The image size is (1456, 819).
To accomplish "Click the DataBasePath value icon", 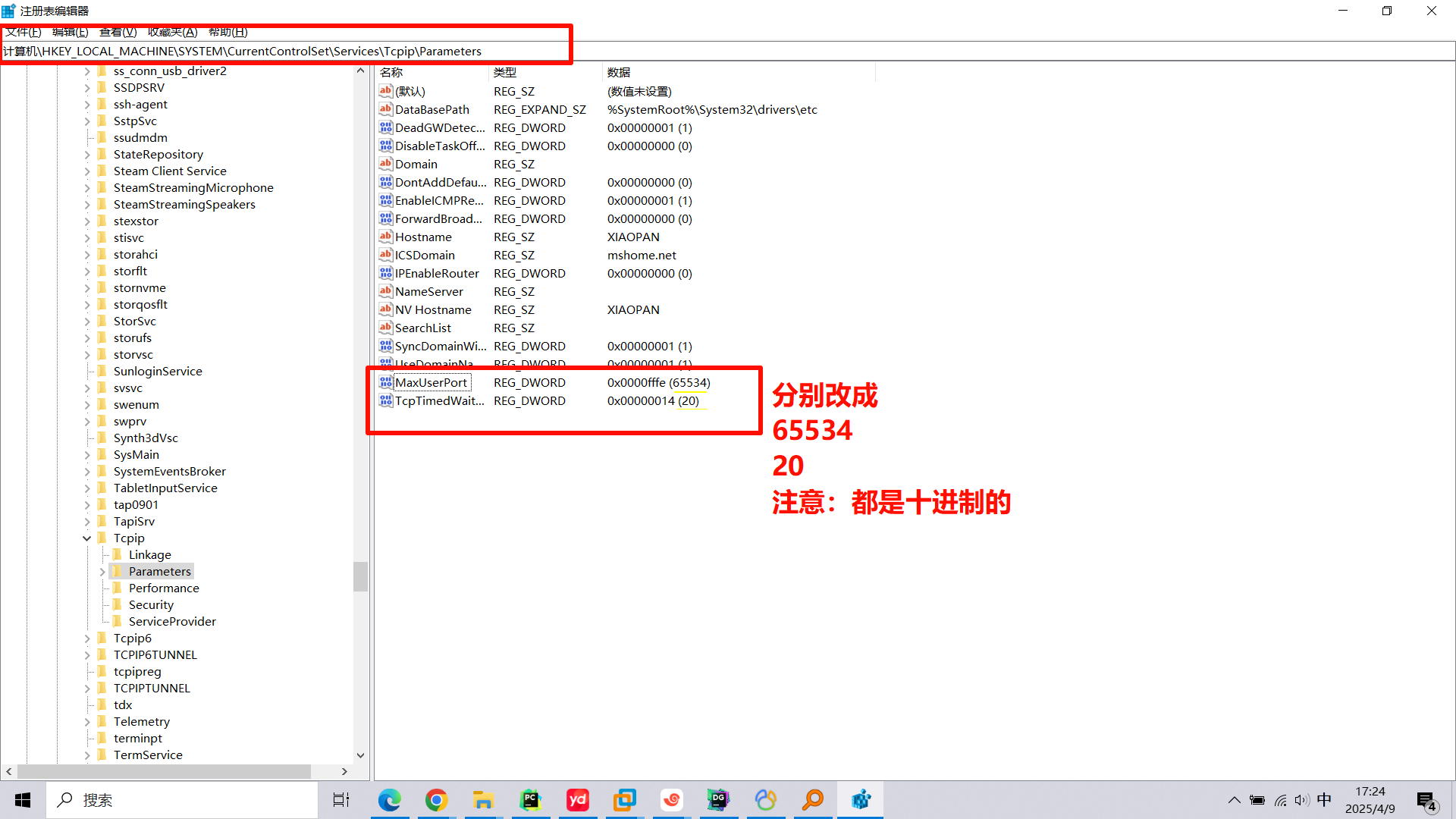I will (386, 109).
